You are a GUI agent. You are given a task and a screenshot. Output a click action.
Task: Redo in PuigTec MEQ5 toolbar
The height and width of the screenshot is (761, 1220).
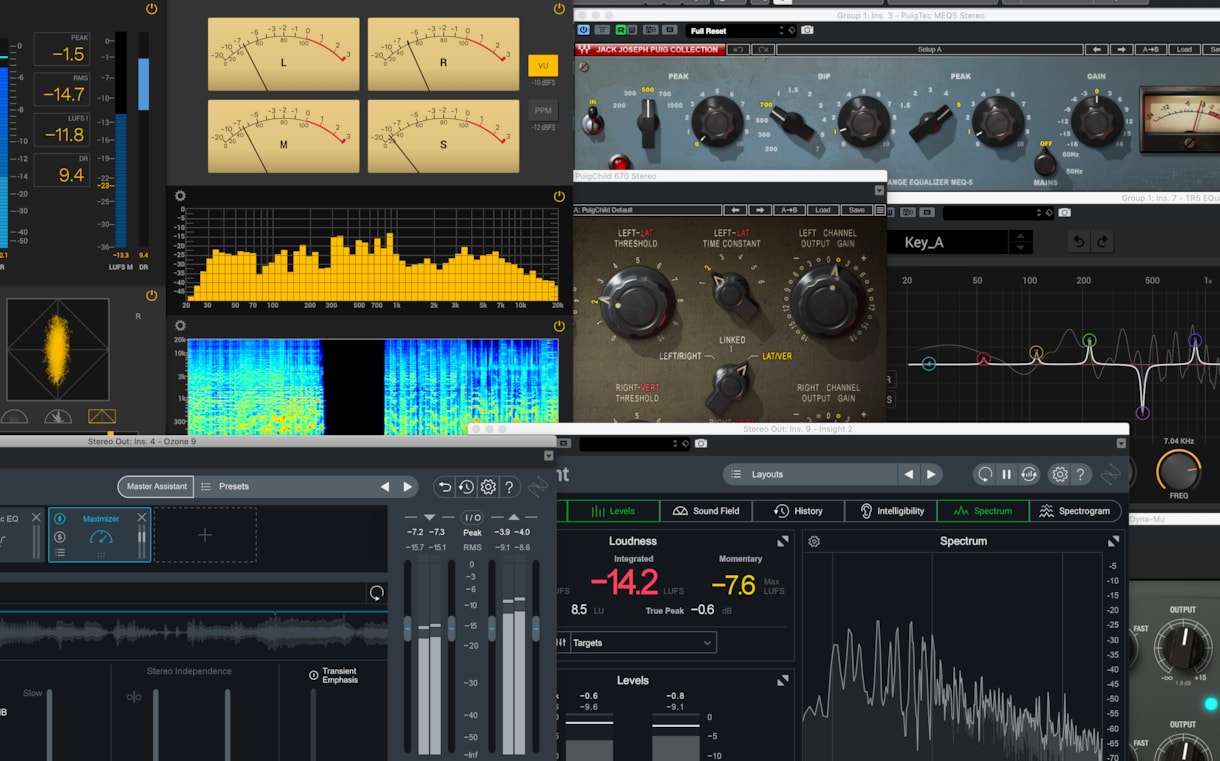(x=764, y=49)
